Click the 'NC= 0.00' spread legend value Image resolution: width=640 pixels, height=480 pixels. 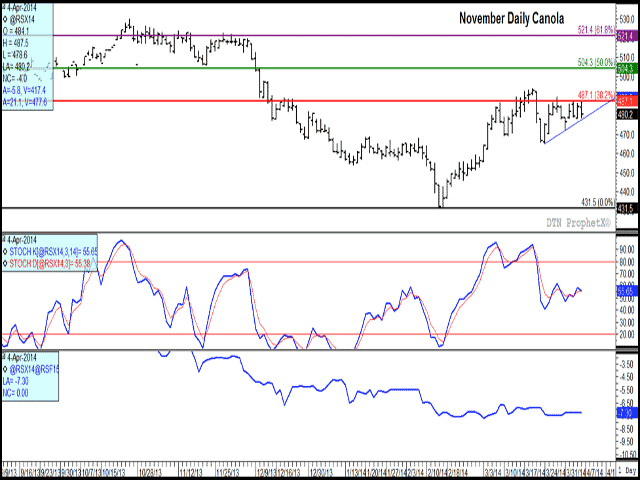pyautogui.click(x=16, y=392)
